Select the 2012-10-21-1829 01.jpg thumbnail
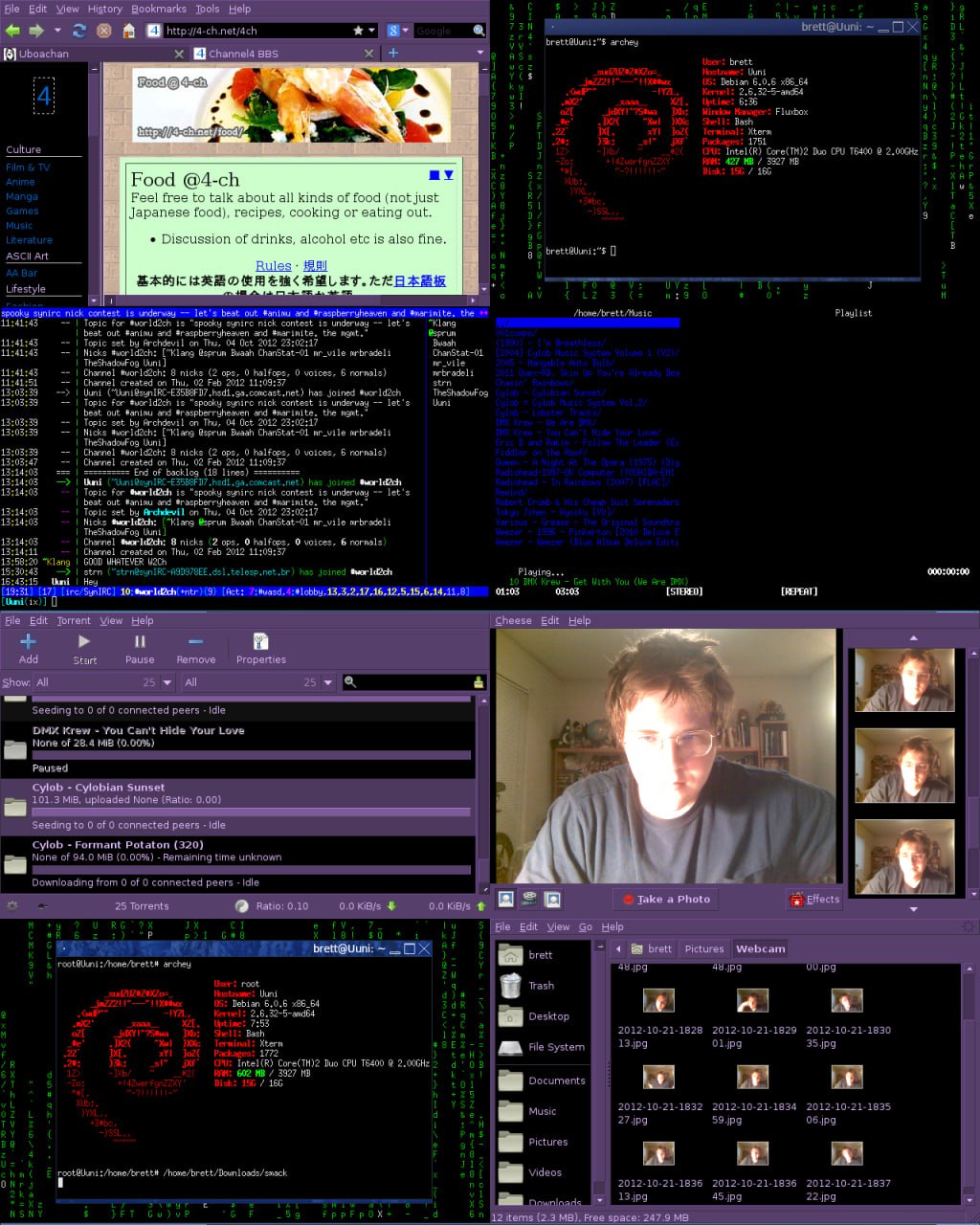 pyautogui.click(x=753, y=1001)
